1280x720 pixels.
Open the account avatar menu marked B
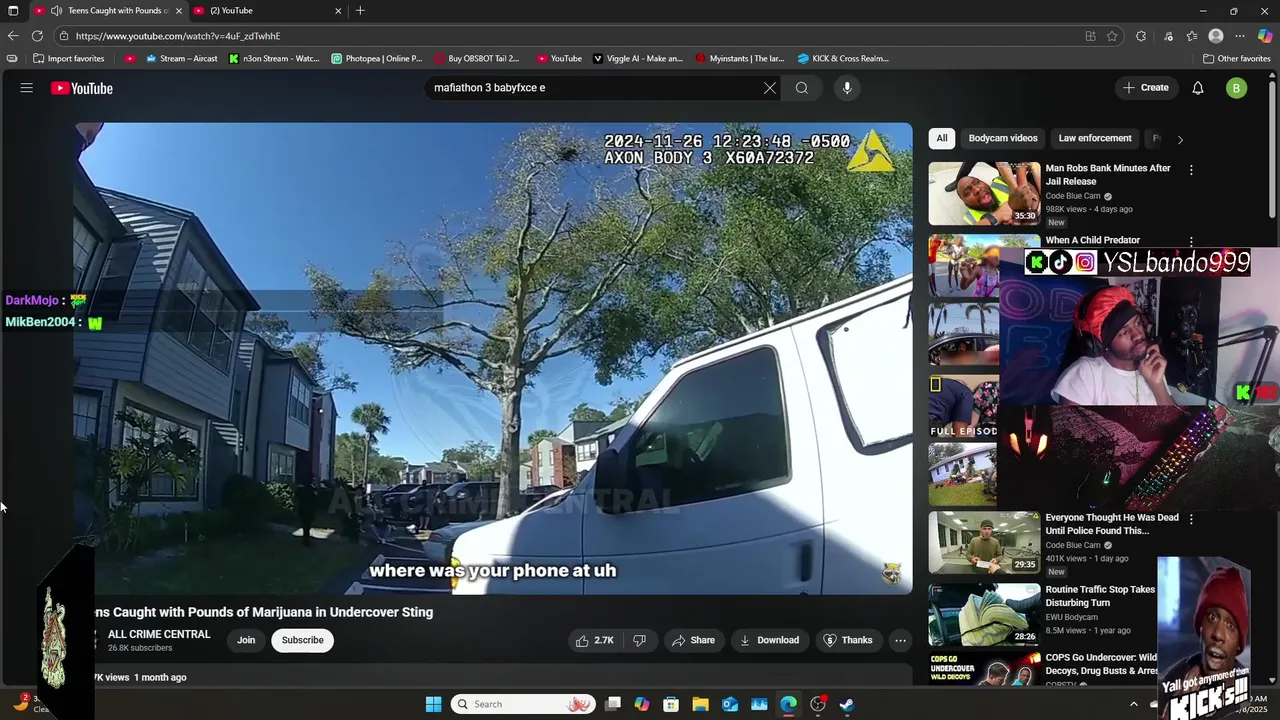tap(1236, 88)
